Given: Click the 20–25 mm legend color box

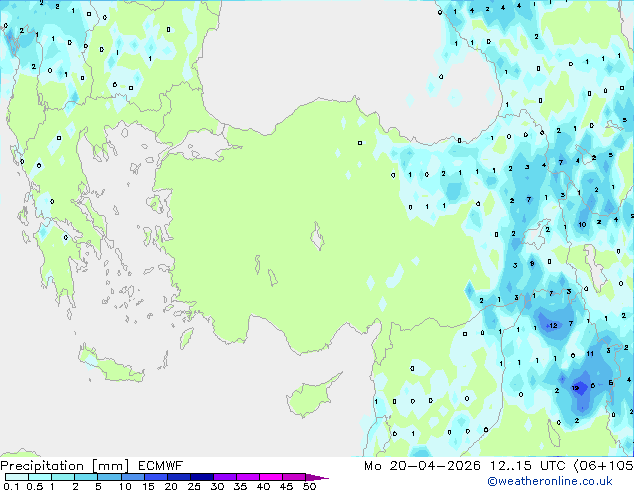Looking at the screenshot, I should point(178,477).
